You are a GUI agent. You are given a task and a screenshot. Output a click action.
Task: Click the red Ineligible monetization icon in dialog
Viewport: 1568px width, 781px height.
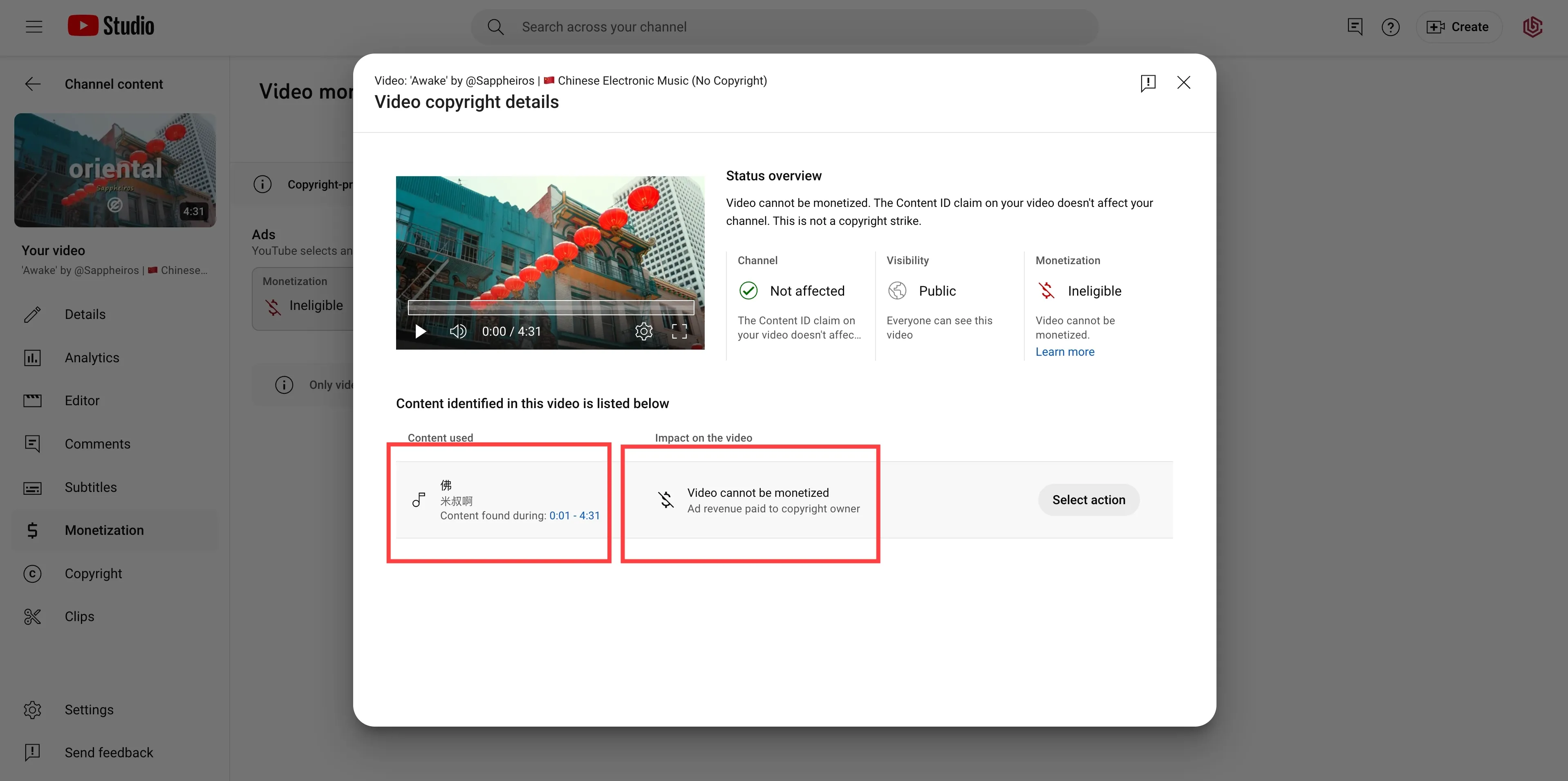point(1046,291)
